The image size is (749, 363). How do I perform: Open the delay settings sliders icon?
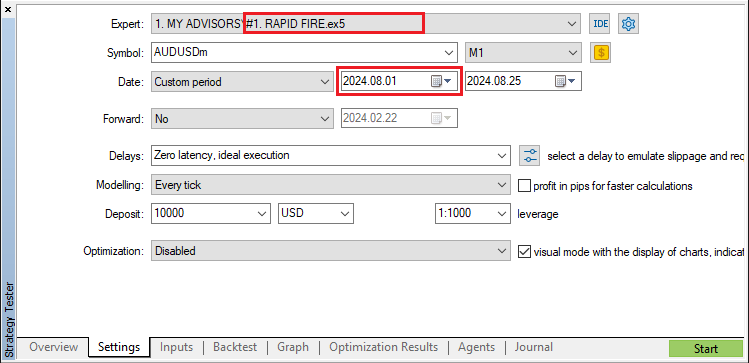(530, 156)
